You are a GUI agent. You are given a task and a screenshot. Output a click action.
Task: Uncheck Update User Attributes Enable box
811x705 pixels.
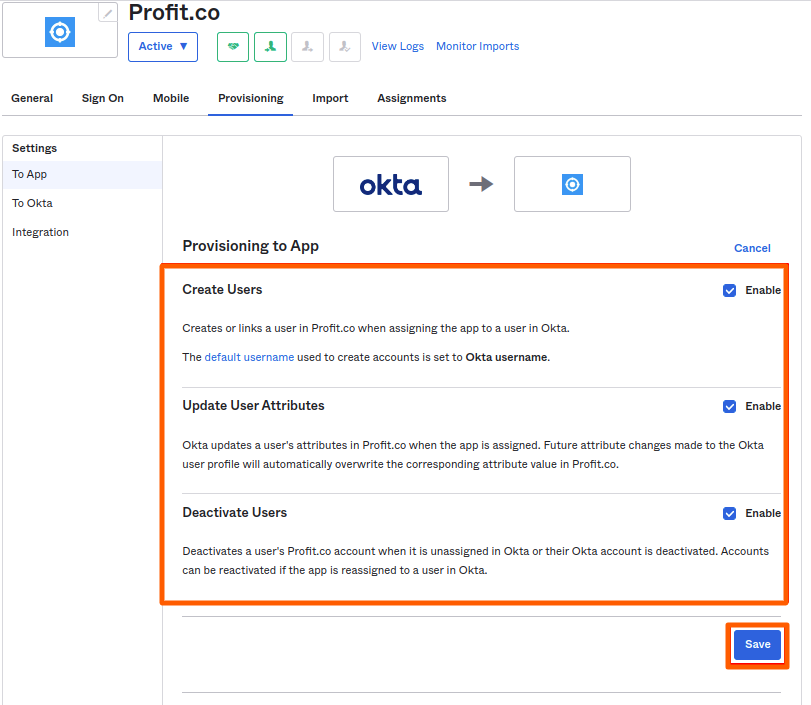click(729, 406)
